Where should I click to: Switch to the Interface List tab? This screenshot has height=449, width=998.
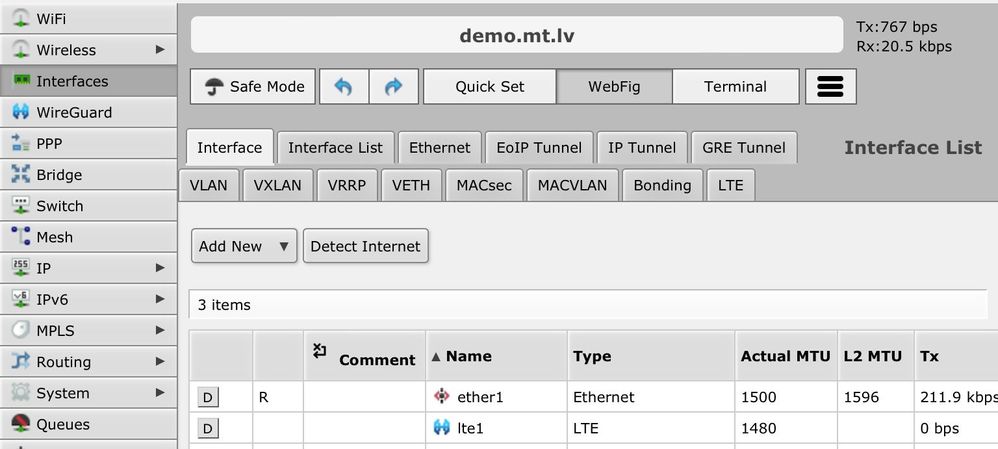click(x=335, y=147)
